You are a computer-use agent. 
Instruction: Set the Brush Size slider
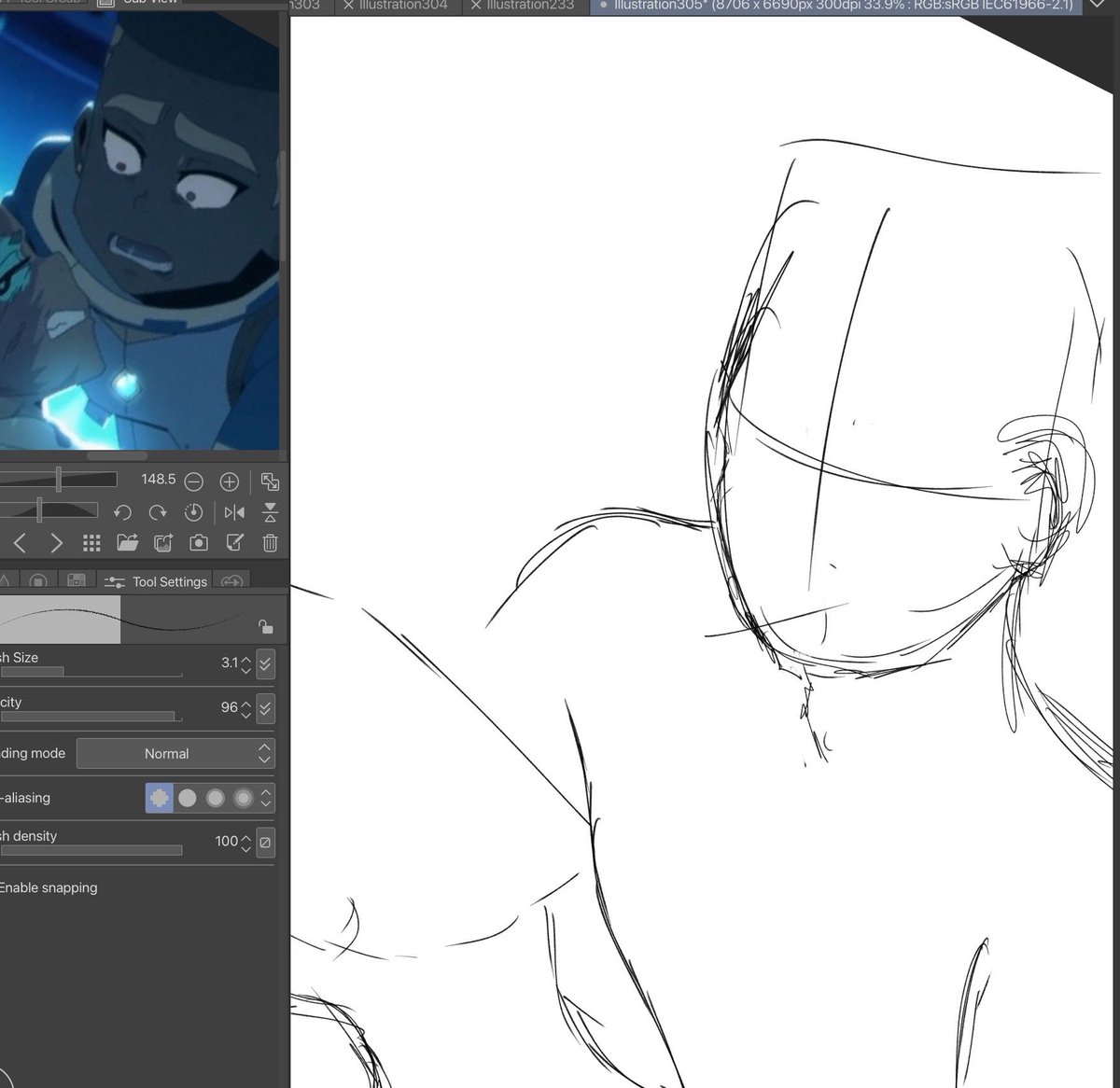(91, 672)
